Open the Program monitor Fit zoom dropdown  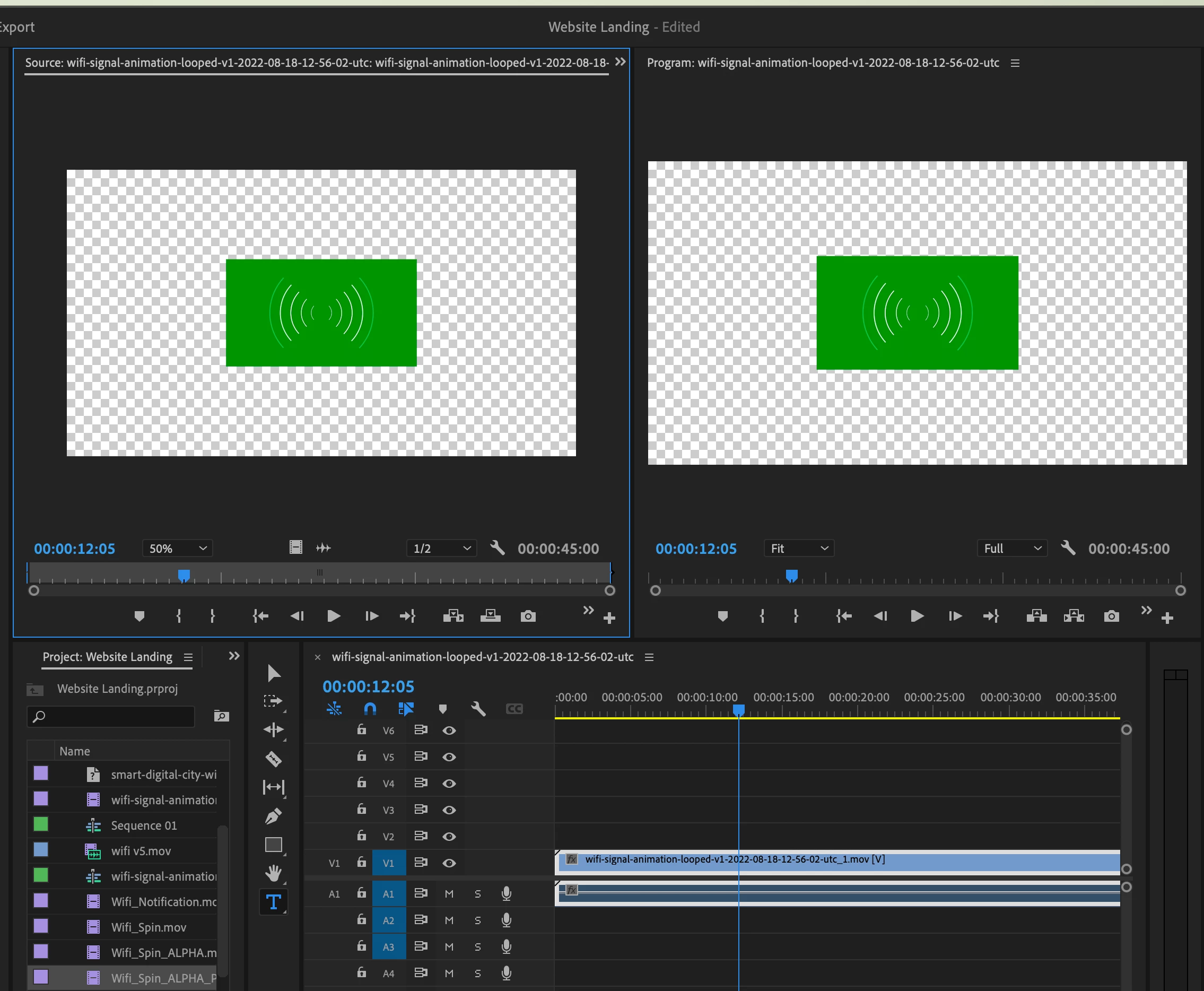point(799,548)
